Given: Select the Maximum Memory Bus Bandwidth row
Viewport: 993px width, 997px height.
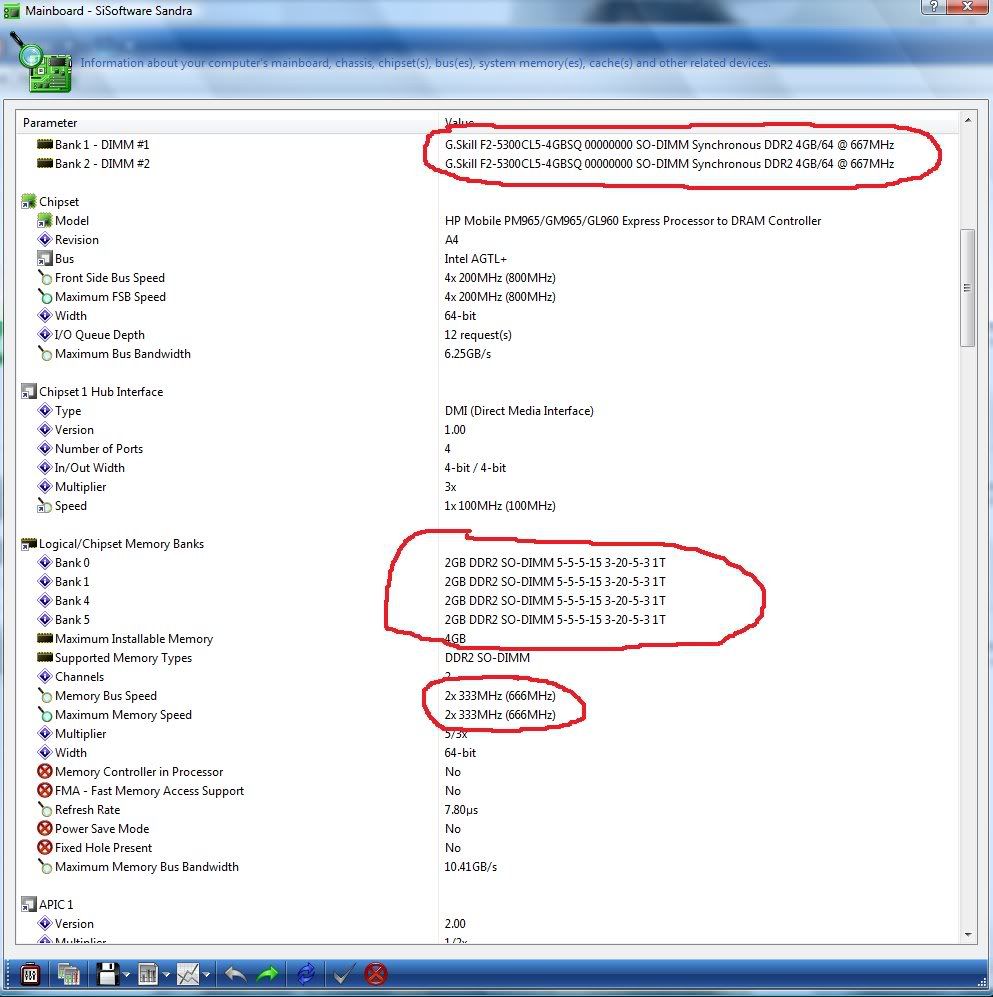Looking at the screenshot, I should [x=486, y=867].
